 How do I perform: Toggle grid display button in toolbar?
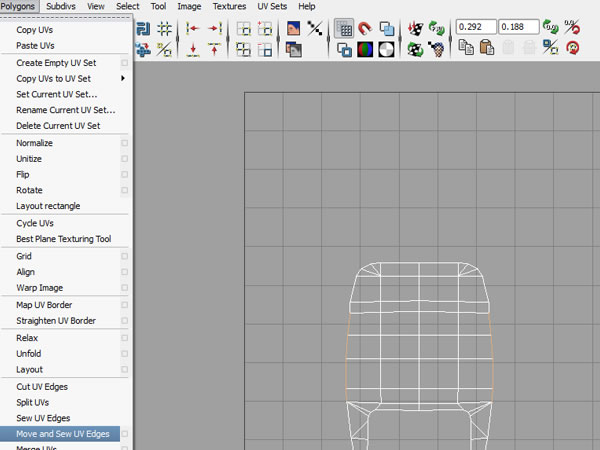pyautogui.click(x=344, y=29)
